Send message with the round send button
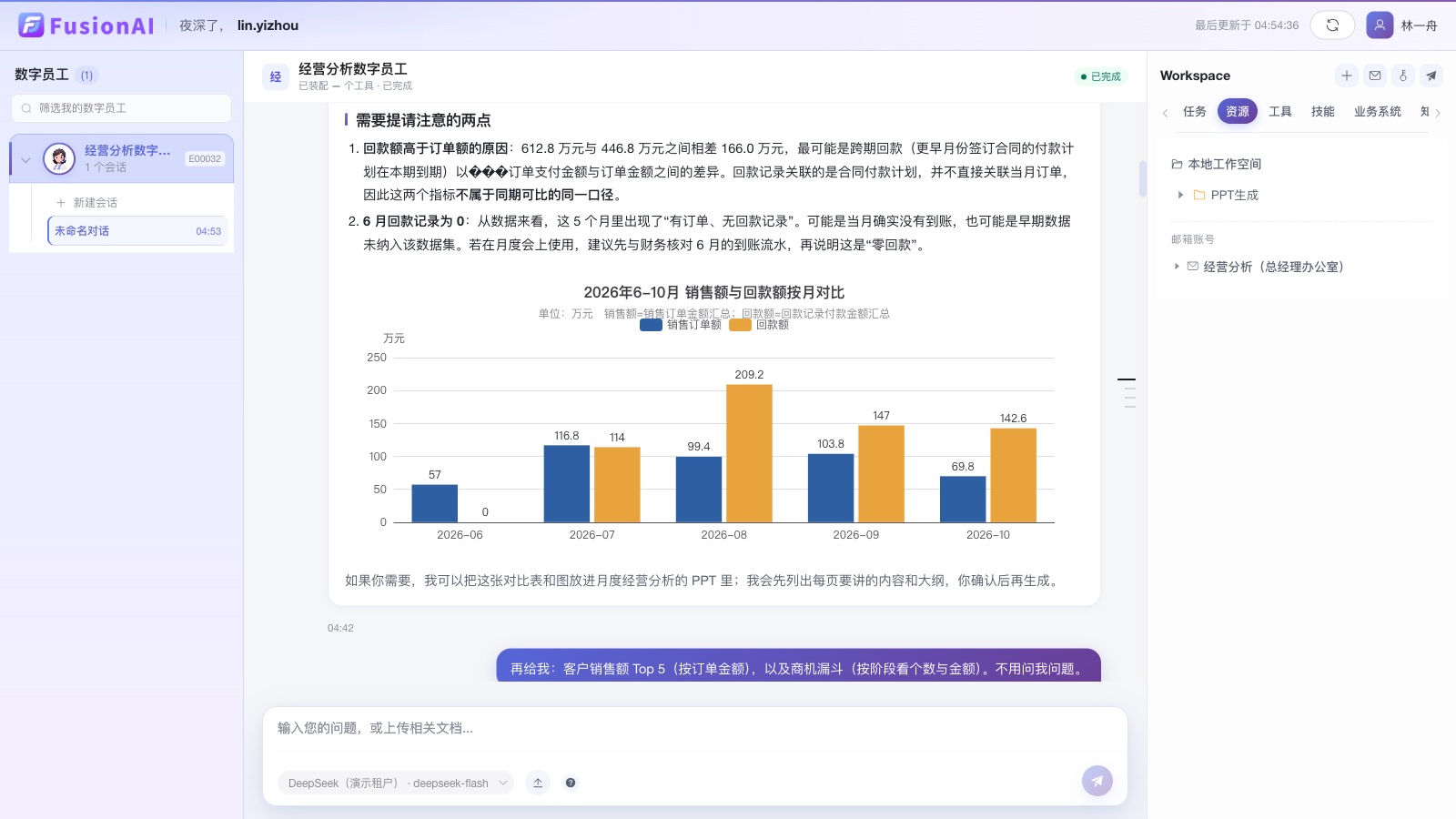 [x=1097, y=781]
